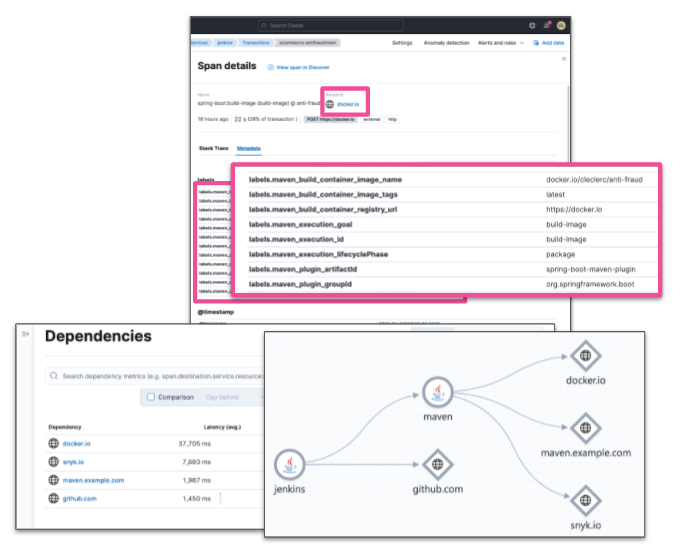
Task: Open snyk.io link in Dependencies table
Action: (75, 461)
